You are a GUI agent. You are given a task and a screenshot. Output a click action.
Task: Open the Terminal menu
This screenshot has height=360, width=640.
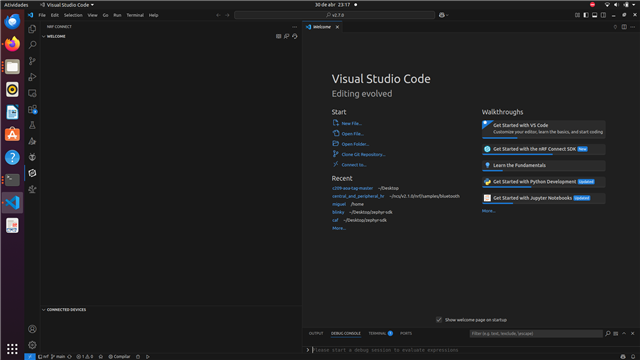pos(135,15)
